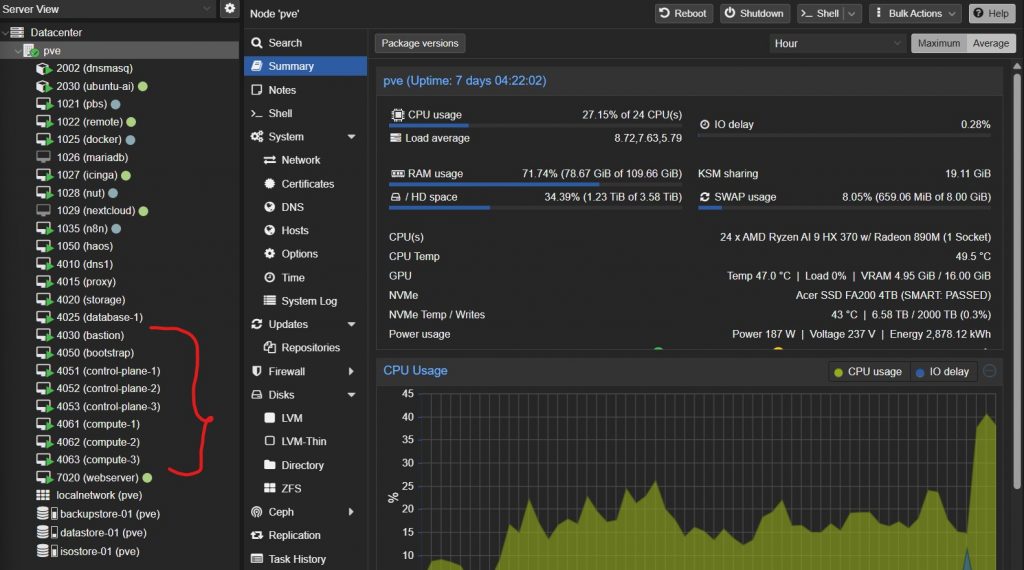Click the gear icon beside Server View
Viewport: 1024px width, 570px height.
tap(230, 9)
